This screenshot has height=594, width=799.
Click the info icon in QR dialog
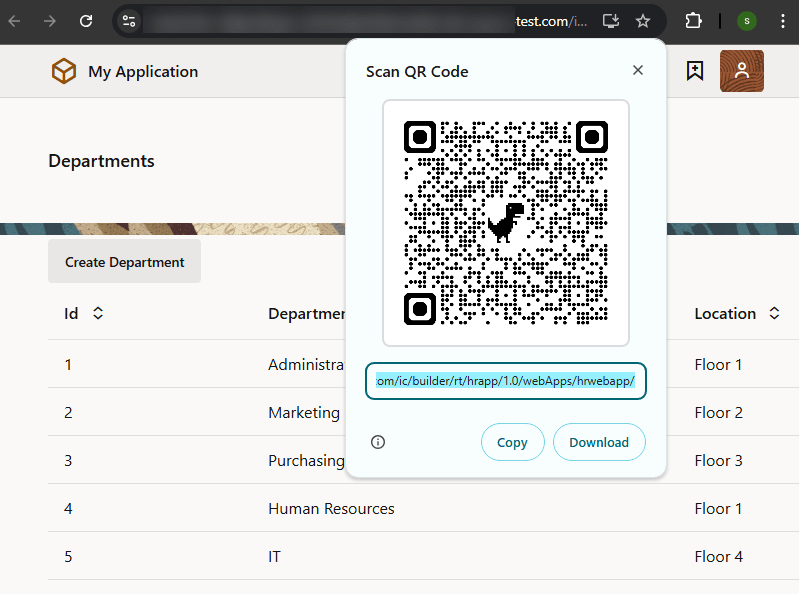tap(378, 442)
